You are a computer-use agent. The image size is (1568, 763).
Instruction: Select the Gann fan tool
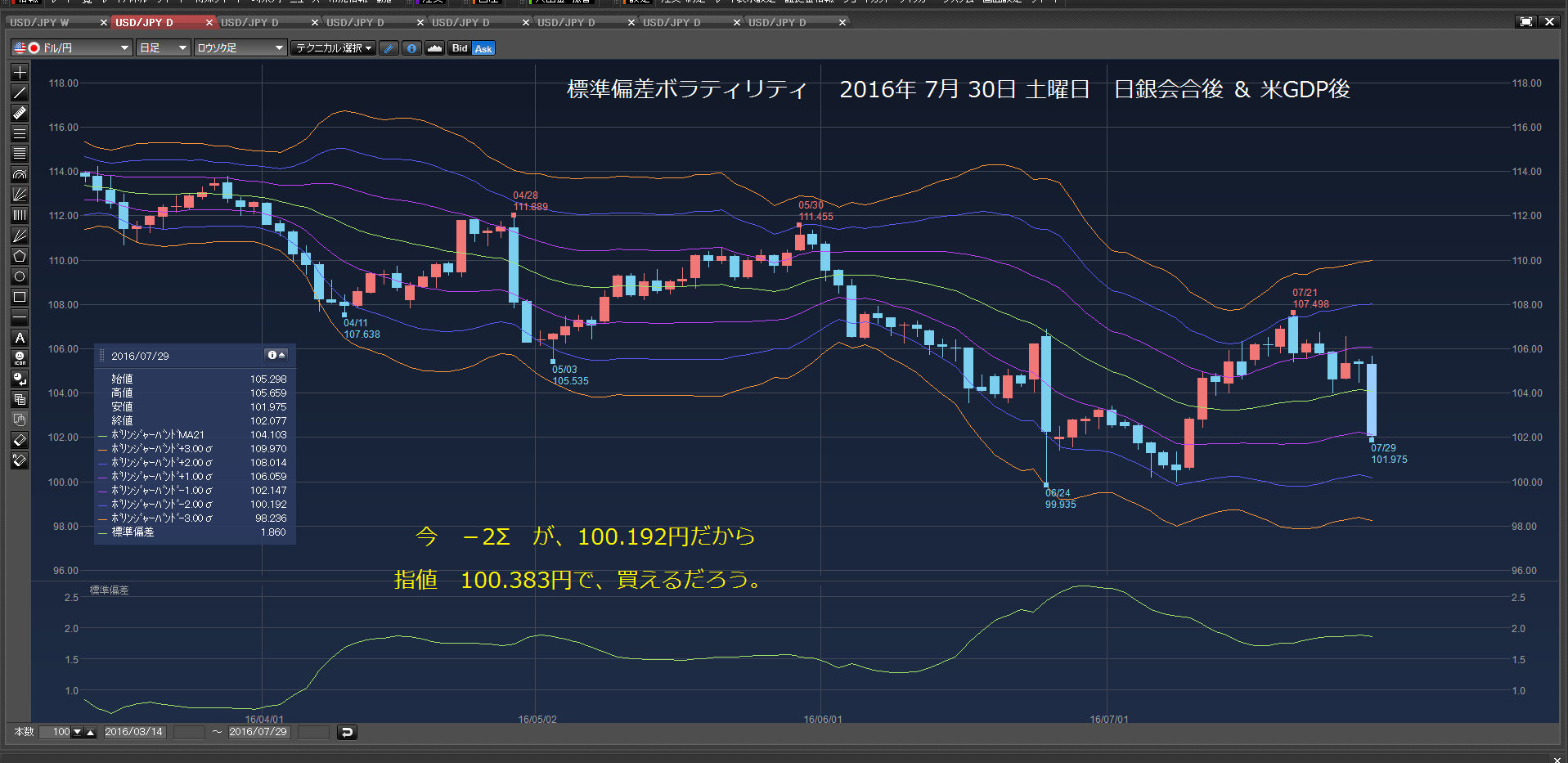pos(20,236)
